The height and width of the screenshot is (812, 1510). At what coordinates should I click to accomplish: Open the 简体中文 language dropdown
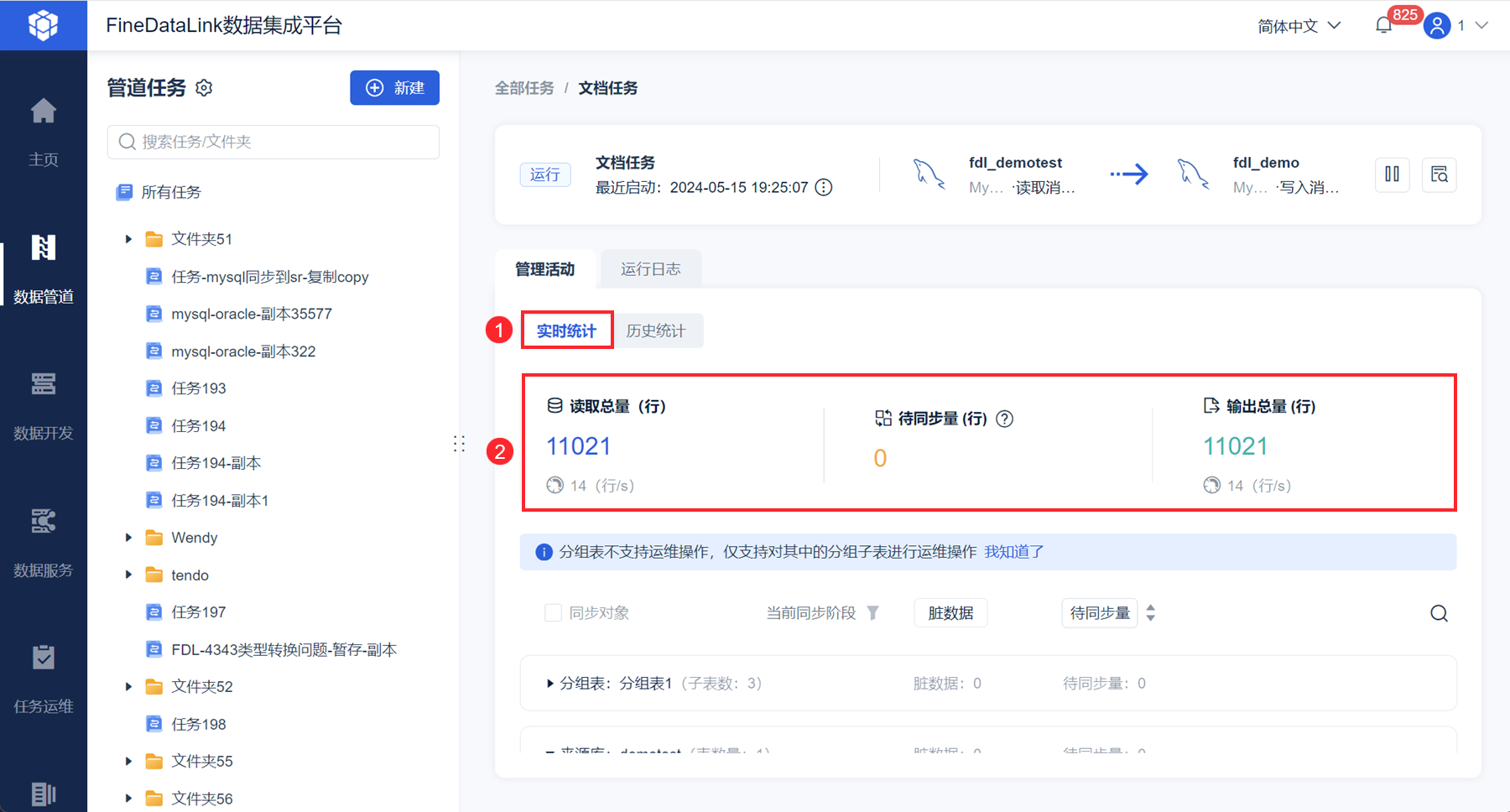[1299, 26]
